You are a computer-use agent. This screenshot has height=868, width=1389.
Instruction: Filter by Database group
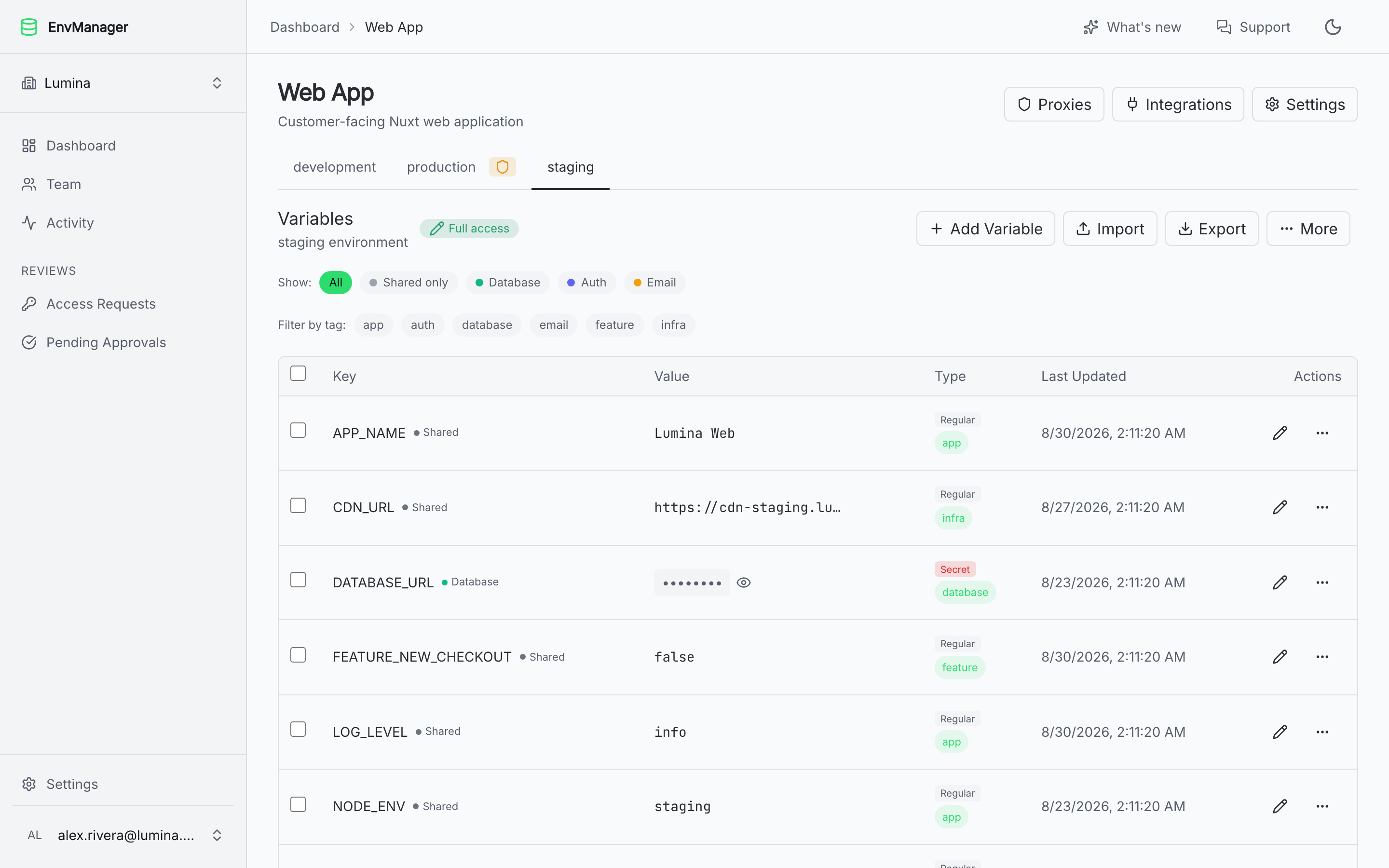pyautogui.click(x=507, y=283)
